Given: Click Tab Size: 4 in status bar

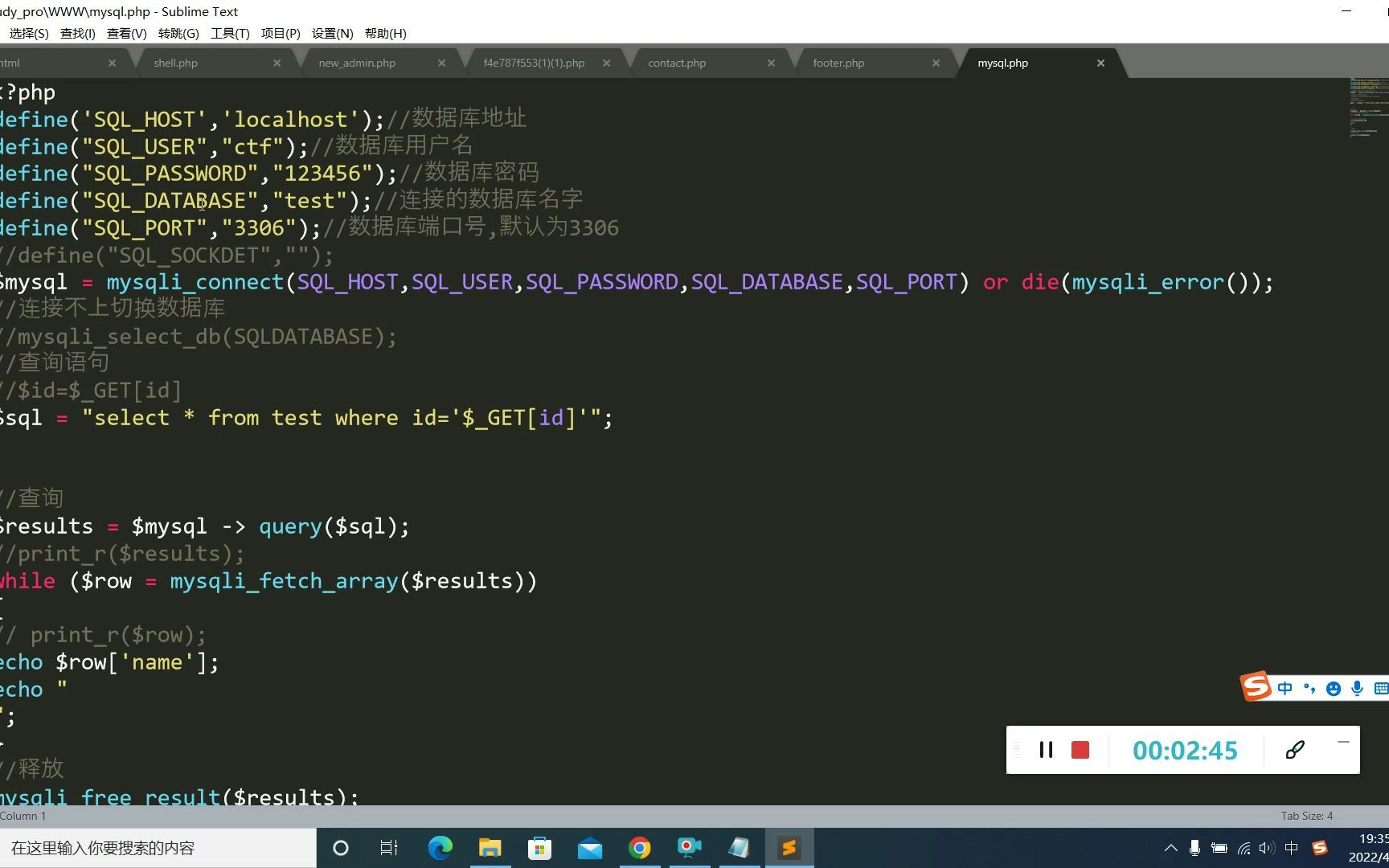Looking at the screenshot, I should (x=1306, y=816).
